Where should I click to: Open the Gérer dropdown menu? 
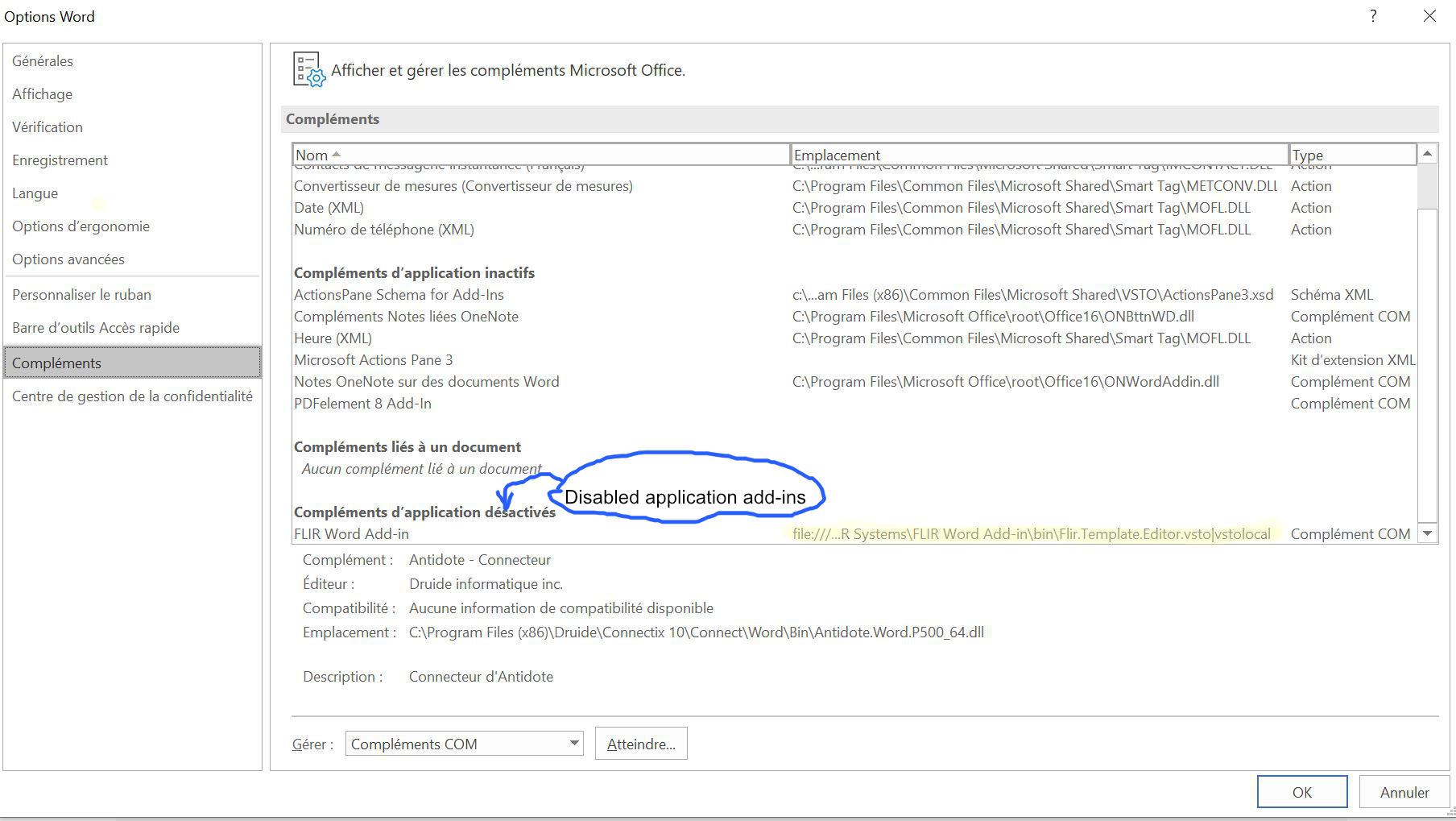click(x=573, y=743)
